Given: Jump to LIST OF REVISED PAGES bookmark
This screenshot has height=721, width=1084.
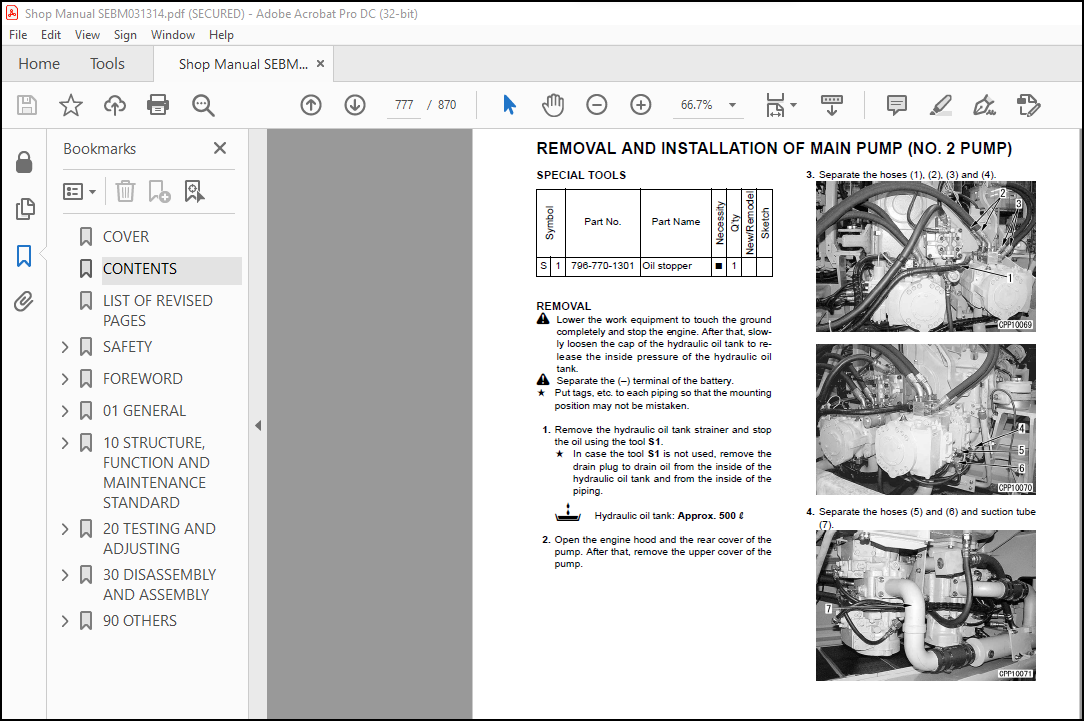Looking at the screenshot, I should point(158,310).
